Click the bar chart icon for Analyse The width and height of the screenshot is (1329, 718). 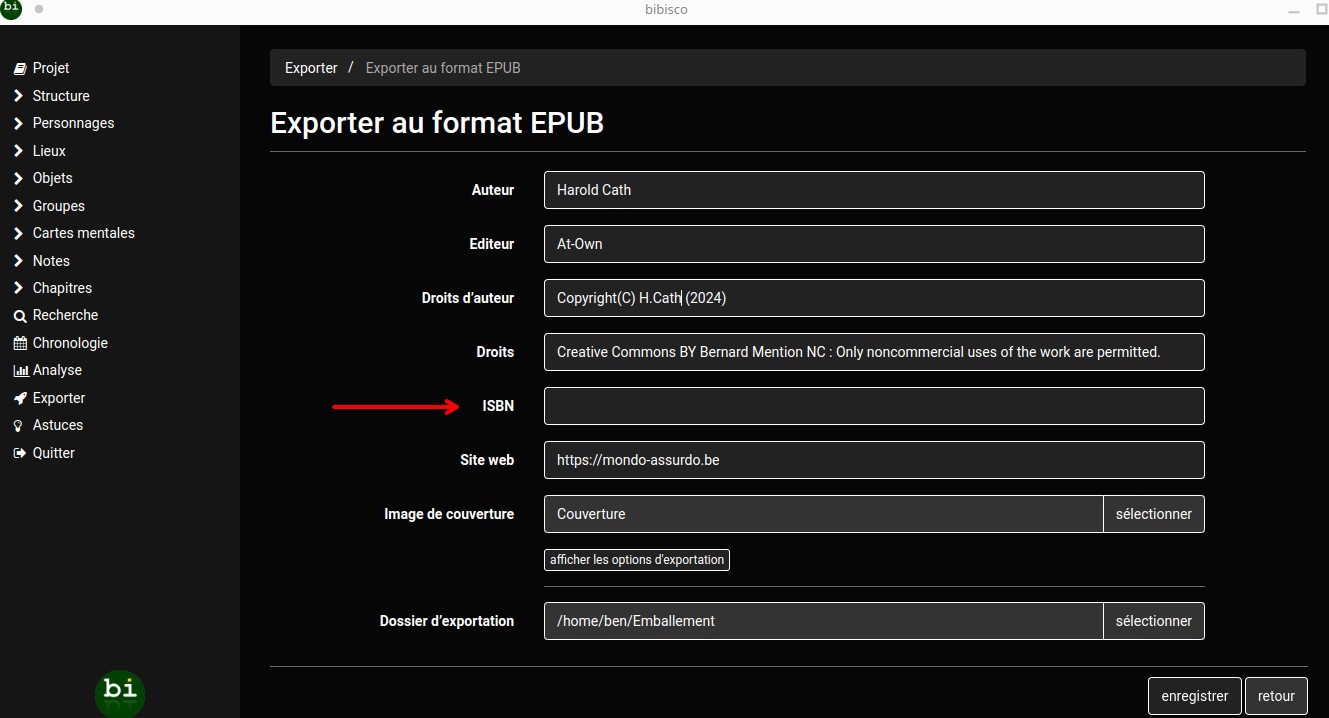(19, 371)
